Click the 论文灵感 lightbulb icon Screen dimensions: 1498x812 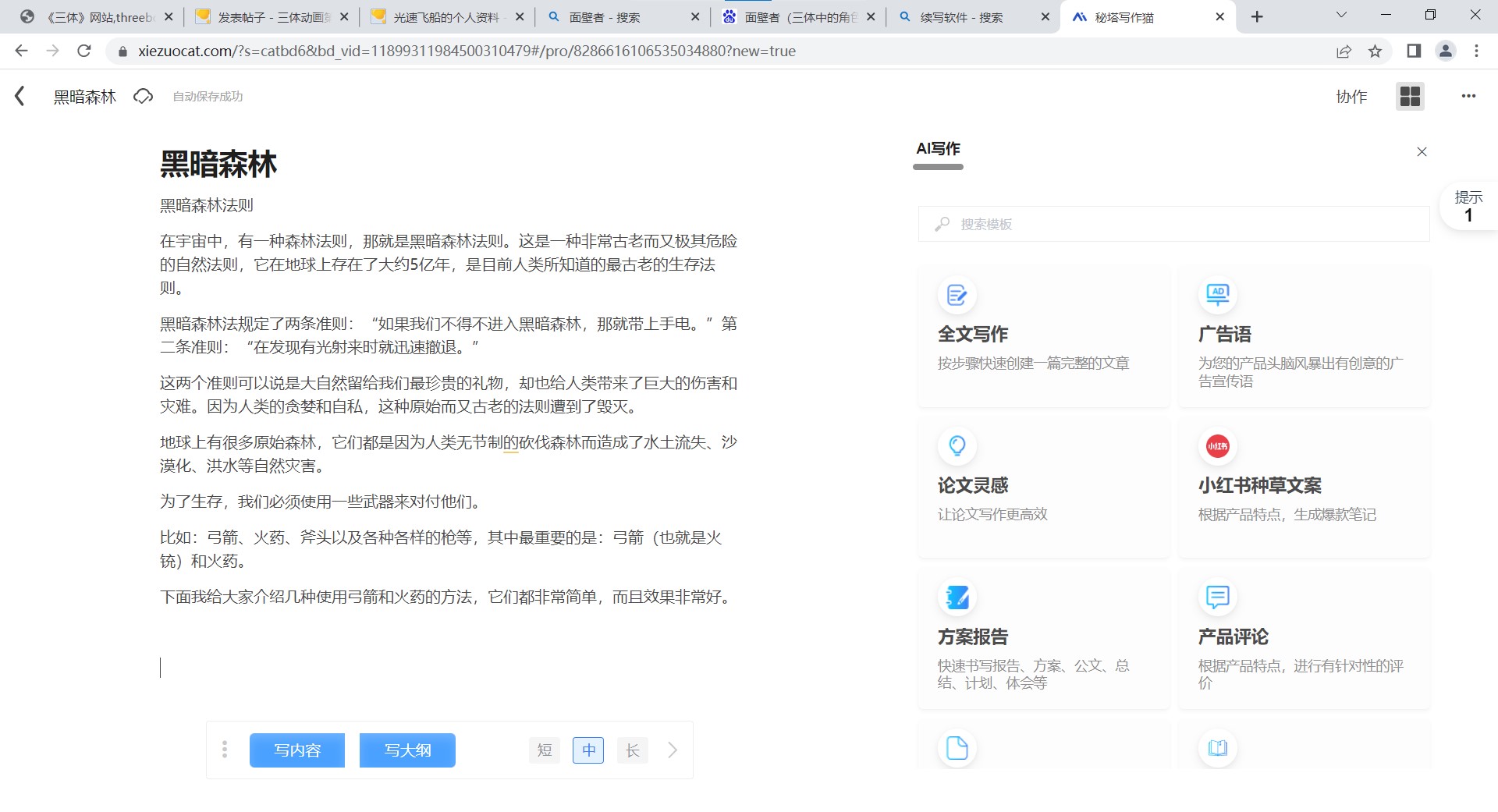pyautogui.click(x=957, y=446)
